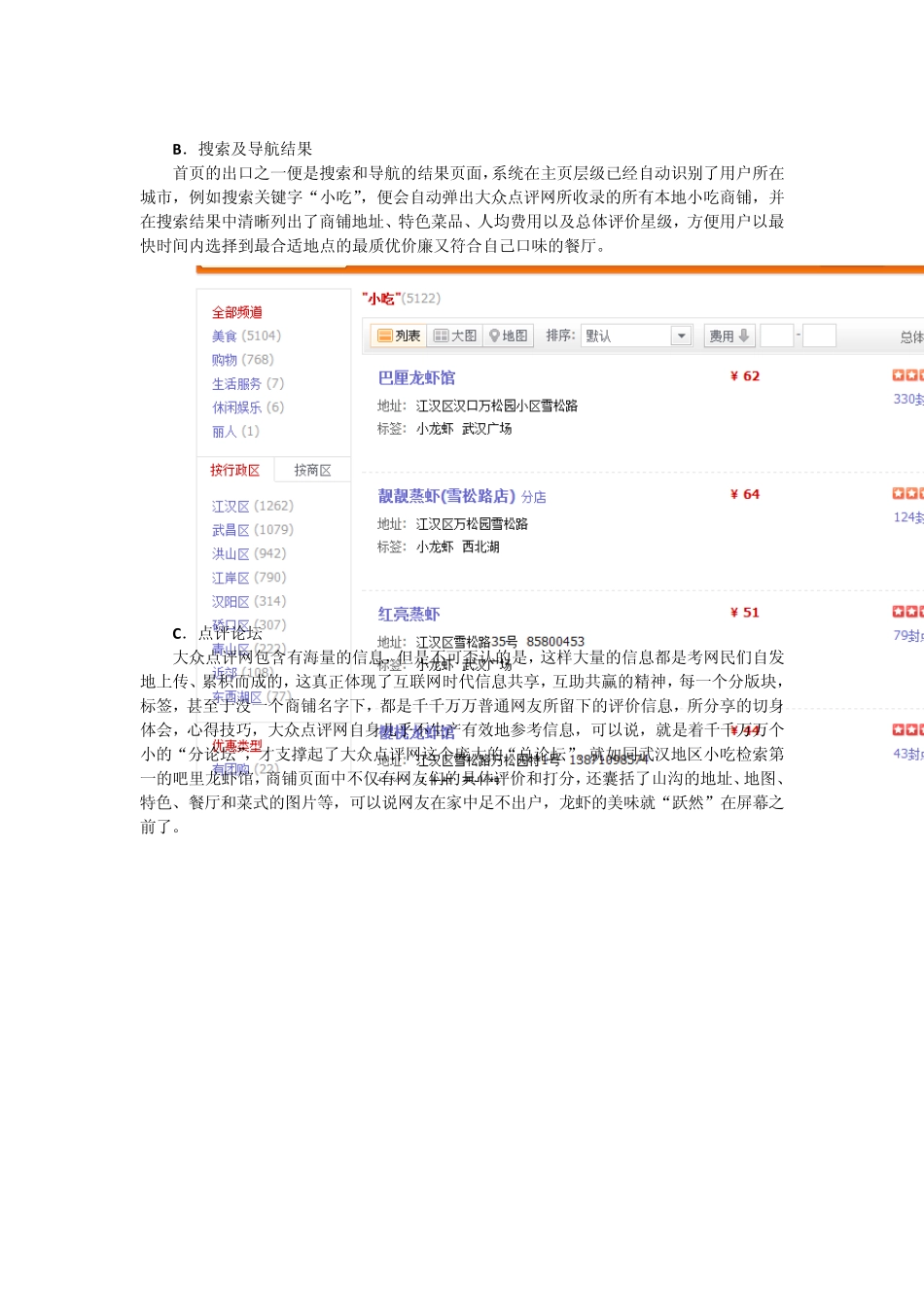Screen dimensions: 924x1307
Task: Choose district 江岸区 (790)
Action: tap(249, 578)
